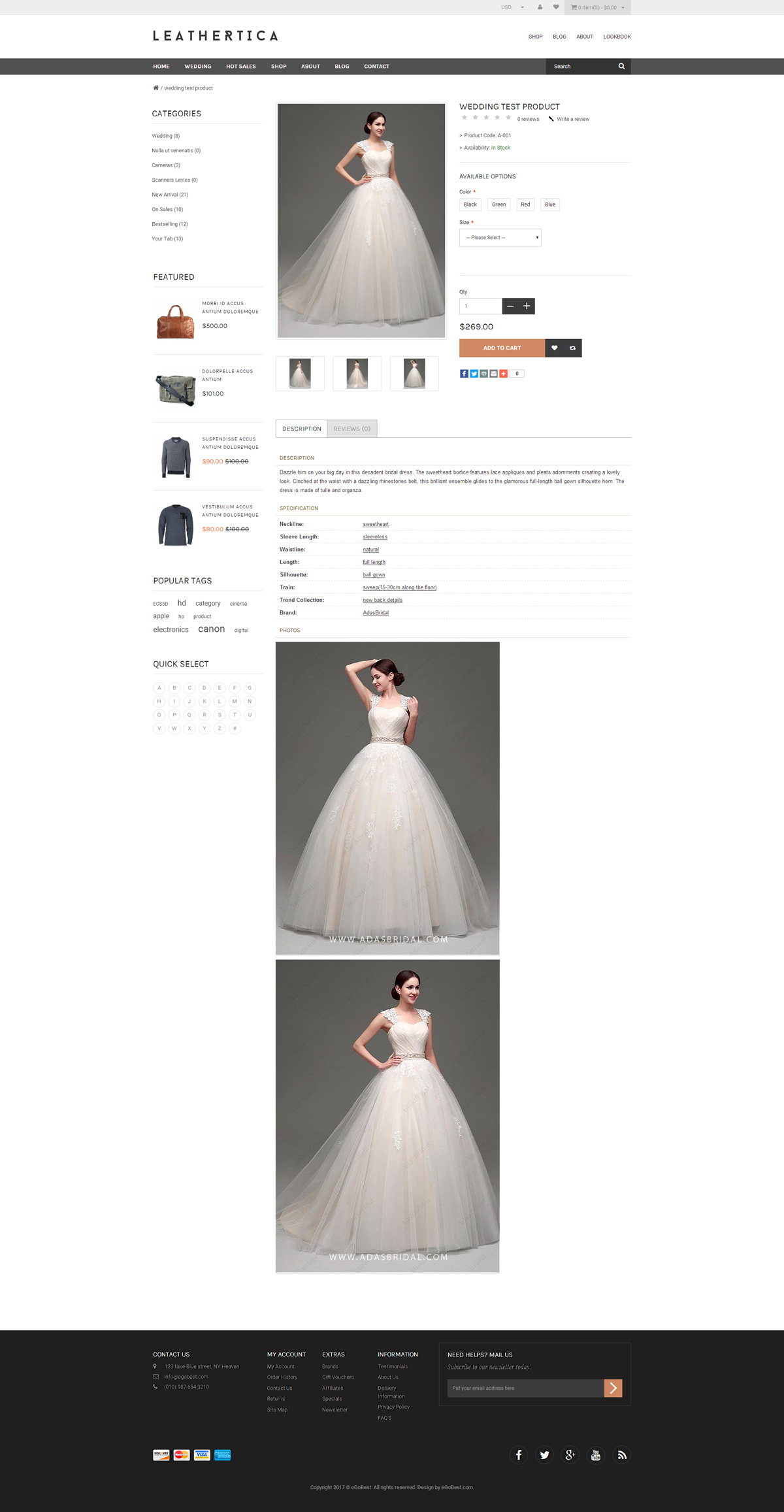
Task: Click the Add to Cart button
Action: click(x=502, y=348)
